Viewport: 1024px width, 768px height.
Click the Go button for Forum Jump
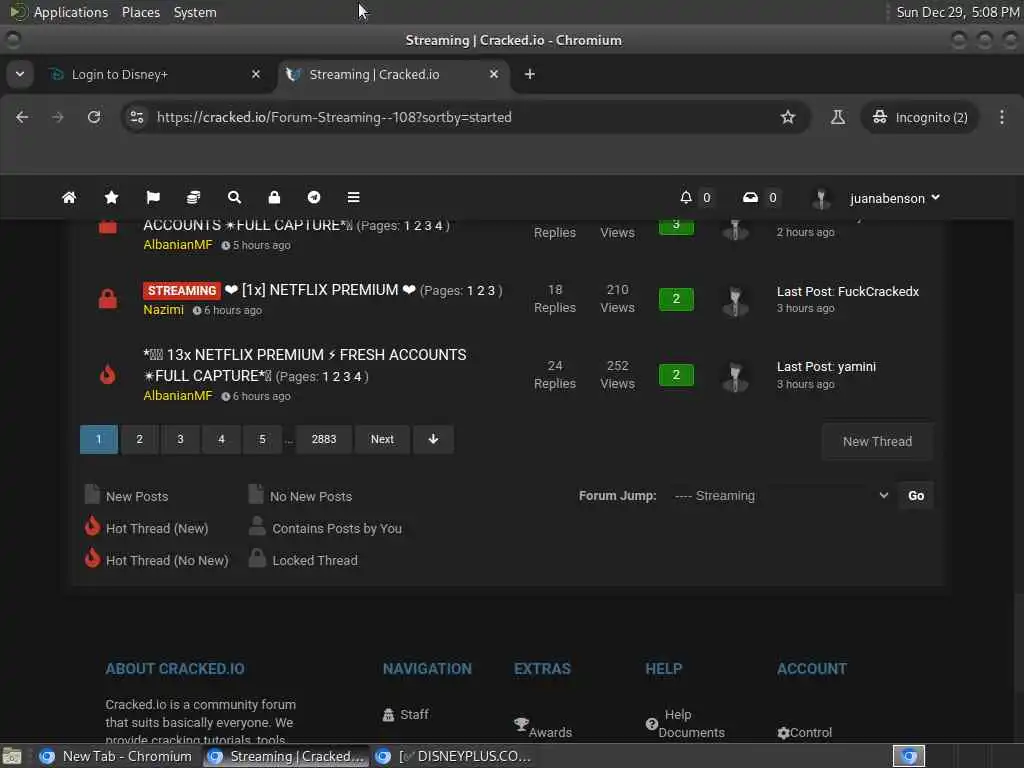click(x=916, y=496)
